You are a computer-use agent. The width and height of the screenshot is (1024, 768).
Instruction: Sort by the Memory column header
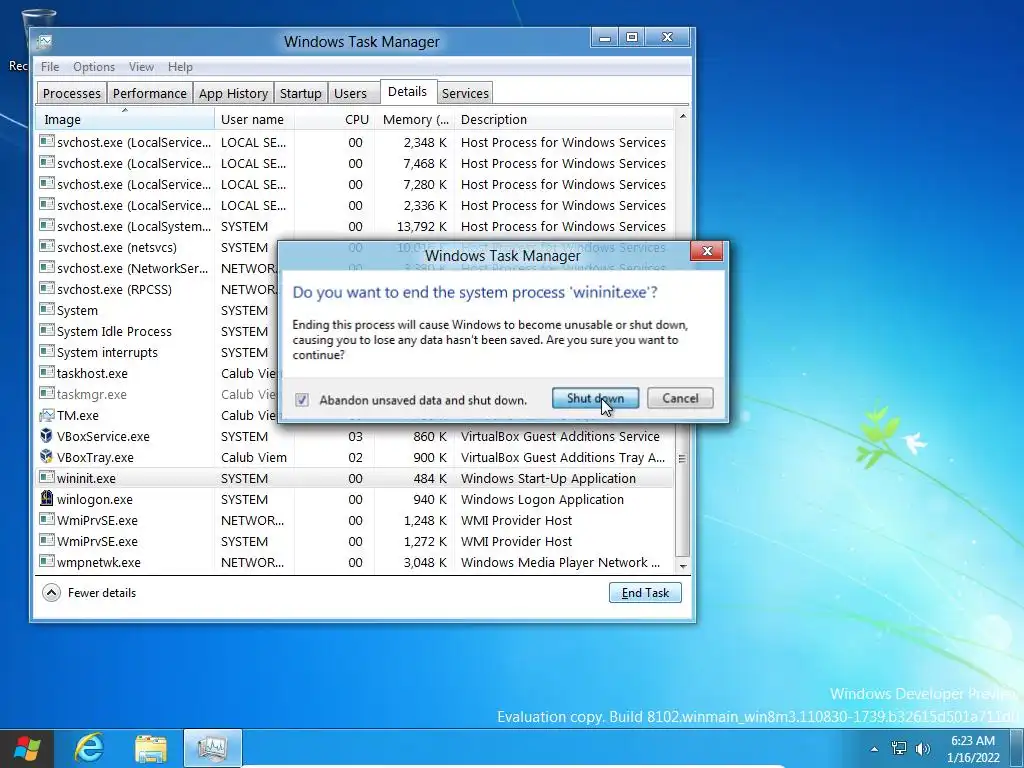point(415,120)
